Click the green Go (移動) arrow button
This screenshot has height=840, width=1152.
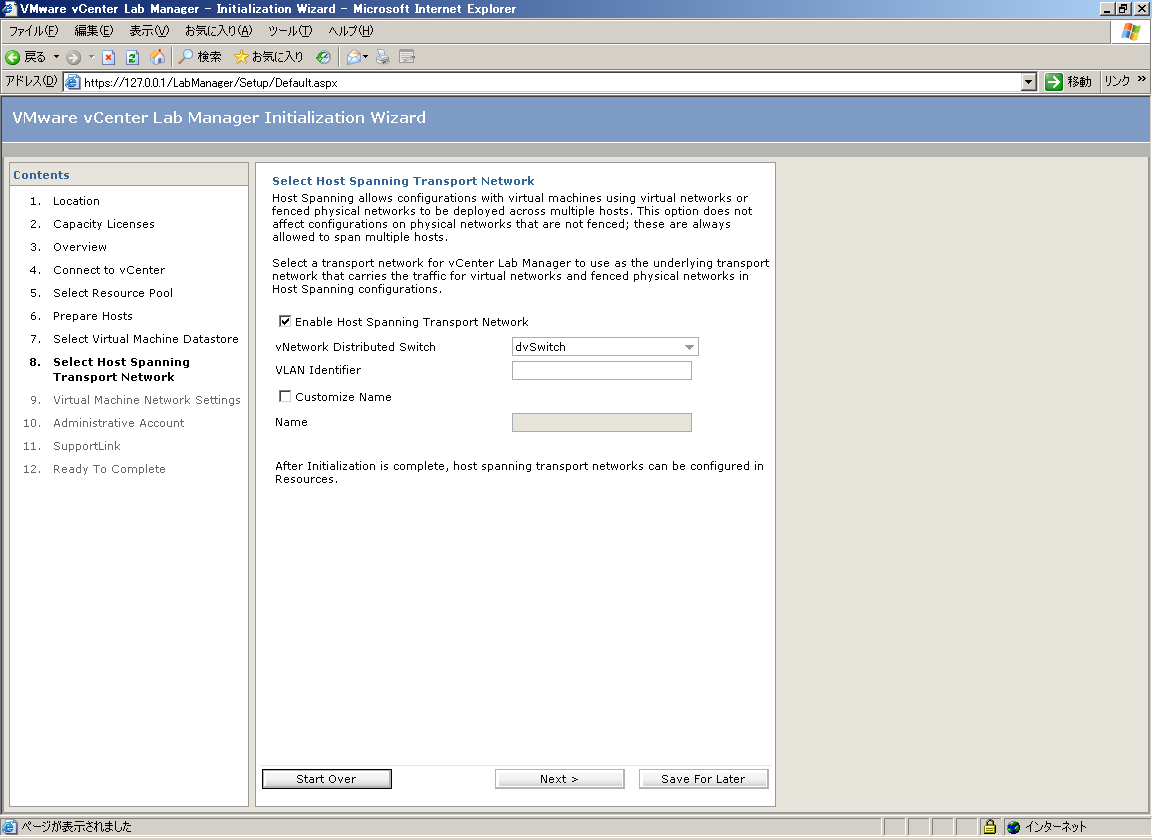pos(1054,82)
